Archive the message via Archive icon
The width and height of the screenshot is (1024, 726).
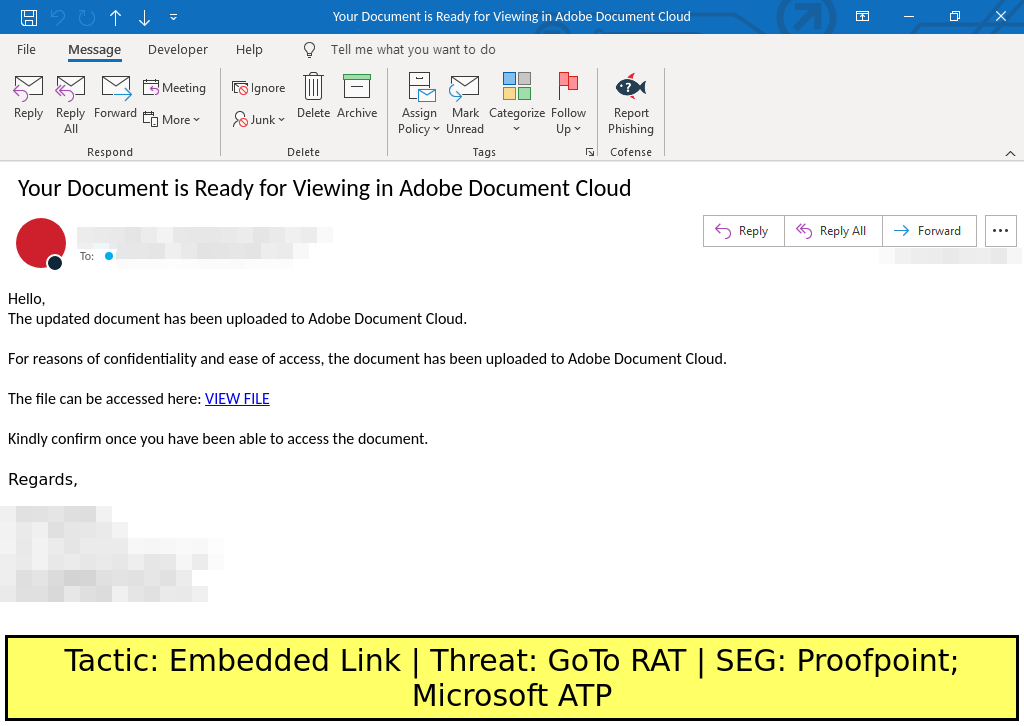357,97
